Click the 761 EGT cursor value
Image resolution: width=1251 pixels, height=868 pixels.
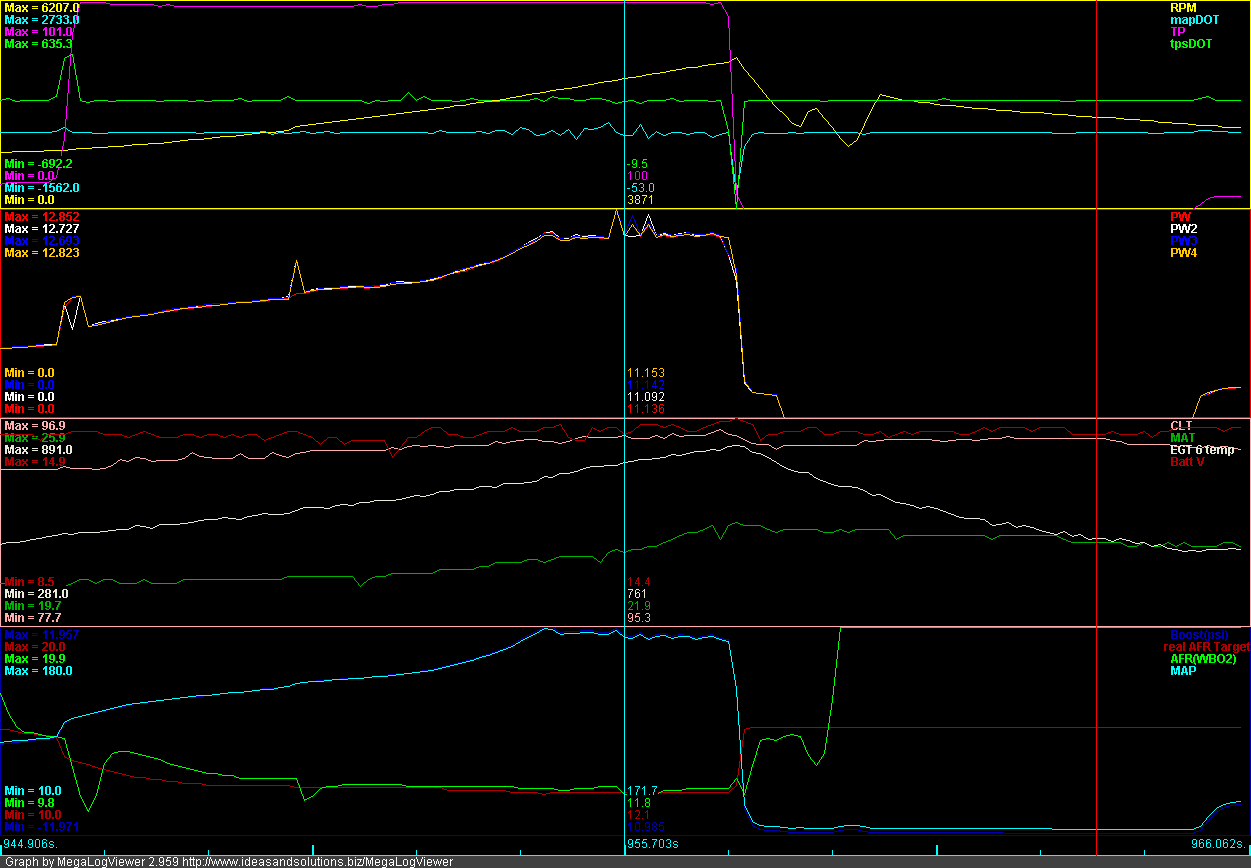click(x=636, y=594)
